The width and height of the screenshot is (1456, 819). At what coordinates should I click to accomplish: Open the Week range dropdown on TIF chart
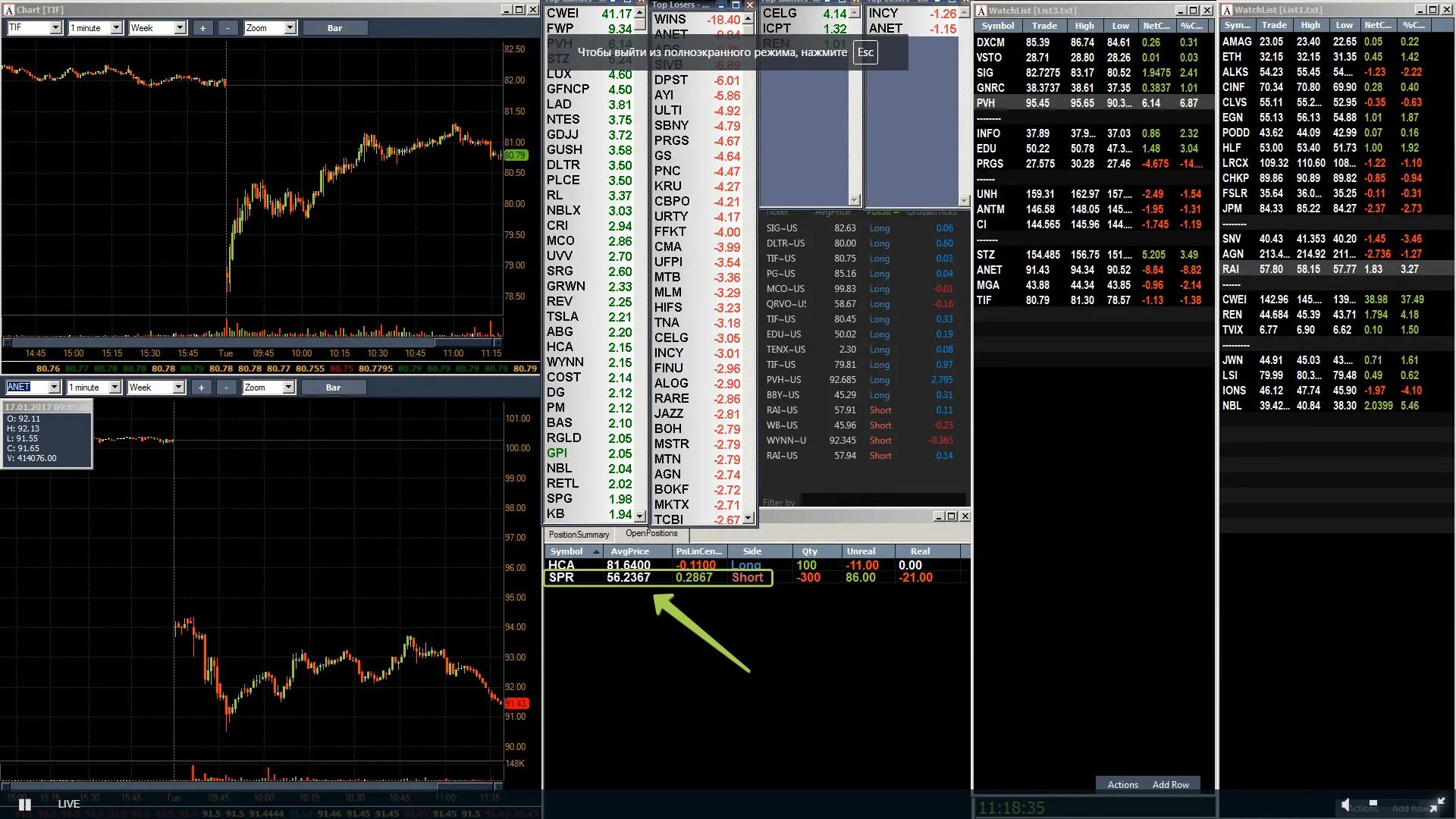180,28
